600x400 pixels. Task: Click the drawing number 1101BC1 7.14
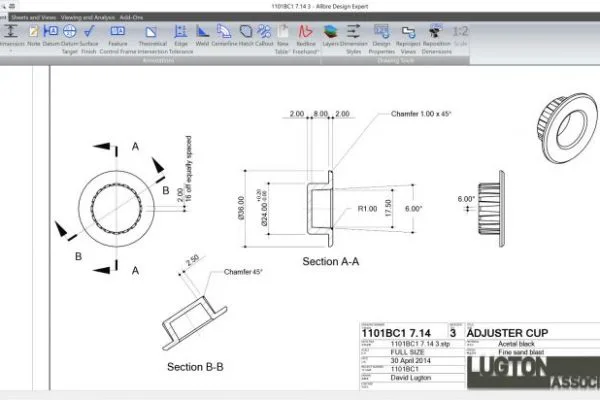(x=396, y=333)
